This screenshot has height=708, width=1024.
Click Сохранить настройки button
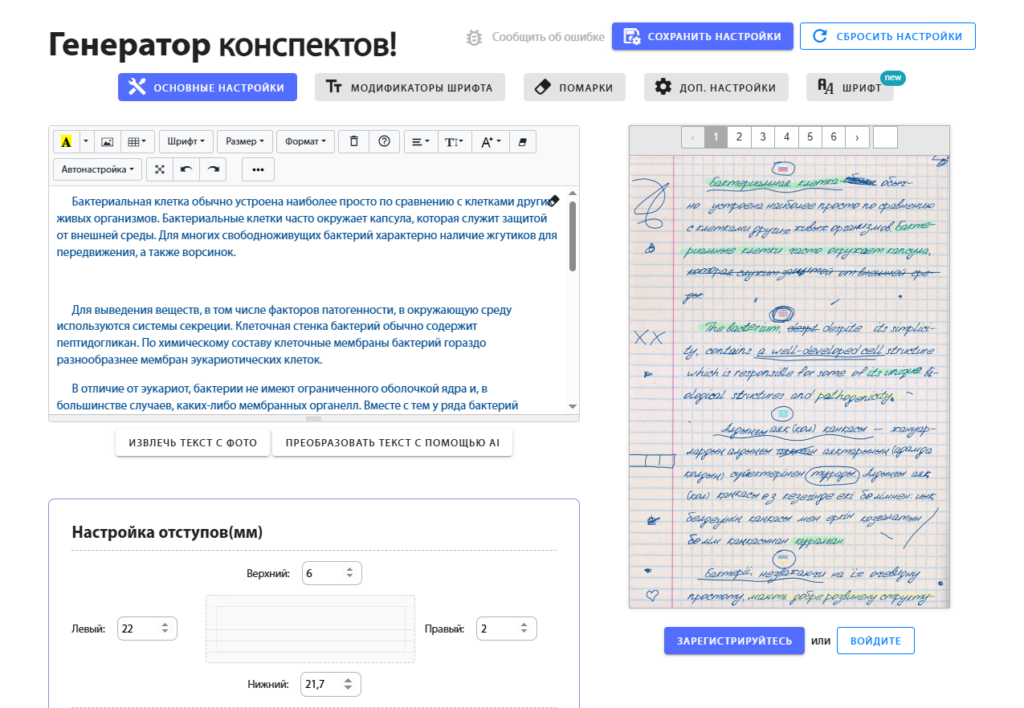(x=702, y=37)
